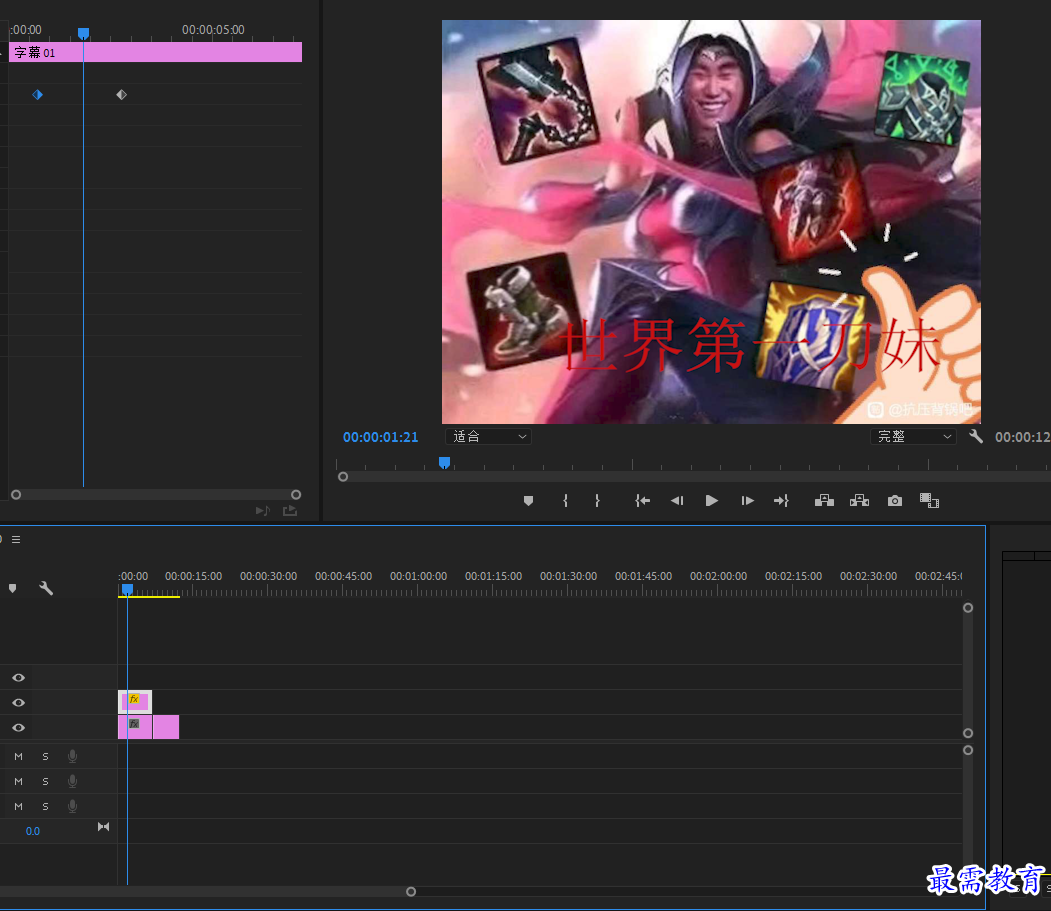This screenshot has height=911, width=1051.
Task: Click the timeline playhead handle
Action: [127, 589]
